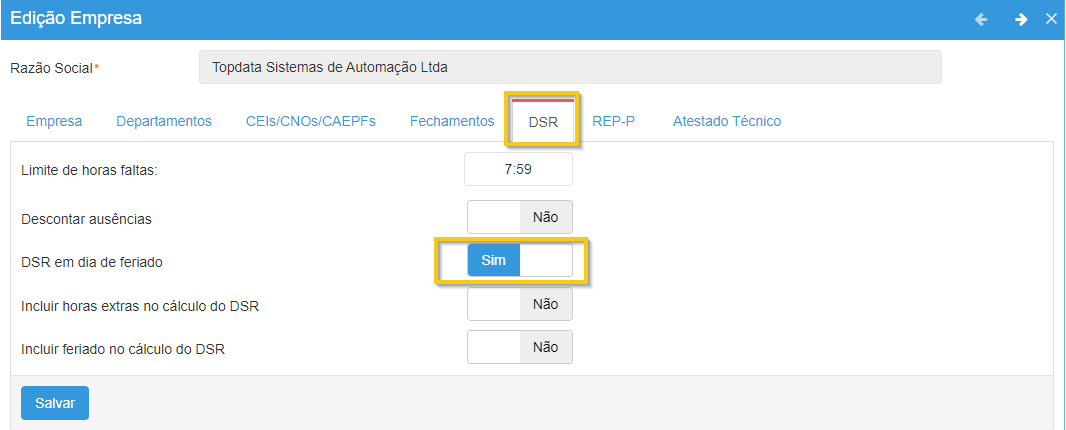1066x430 pixels.
Task: Click the DSR em dia de feriado label
Action: coord(92,262)
